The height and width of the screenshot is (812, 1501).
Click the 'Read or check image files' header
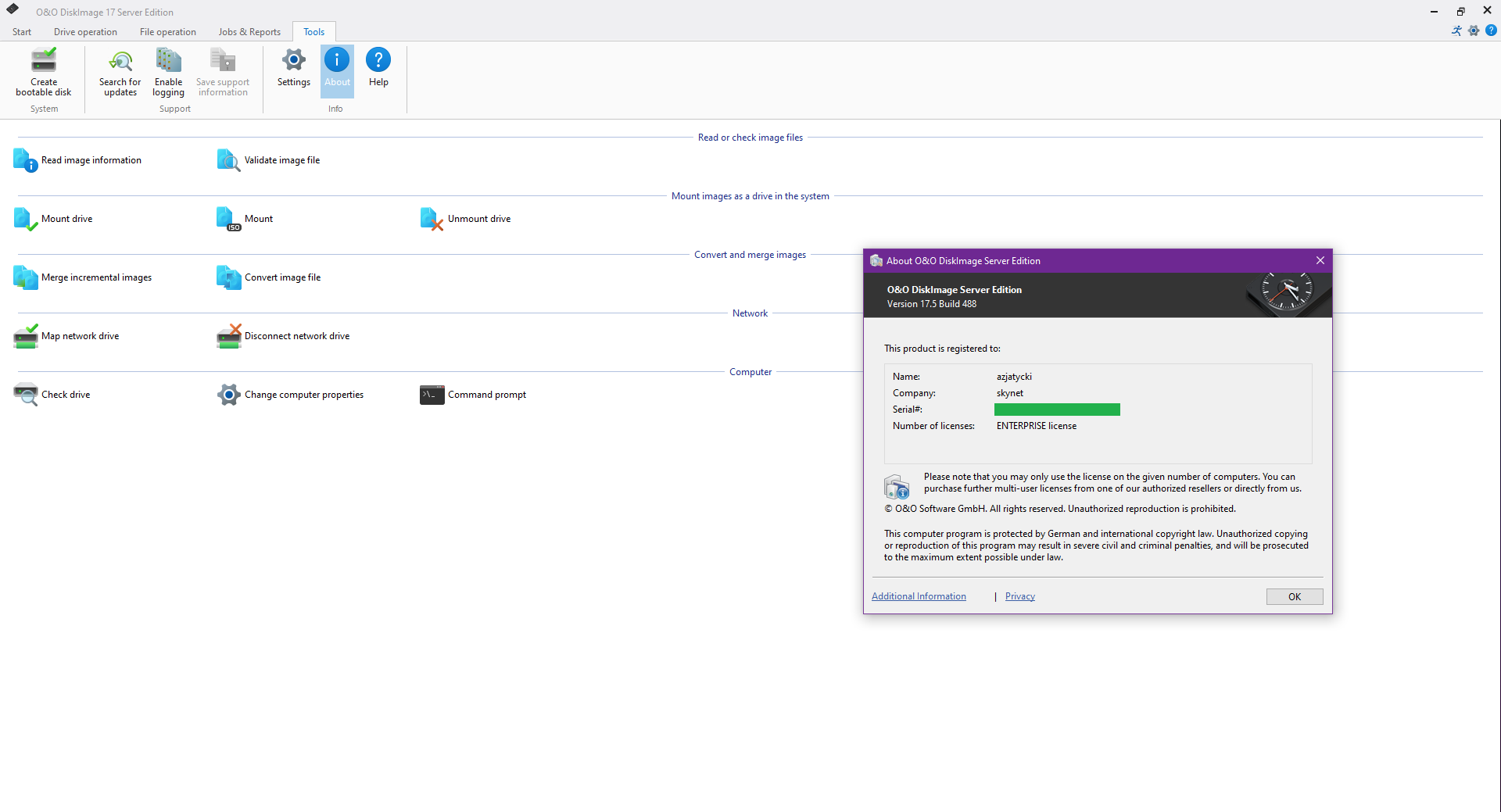(750, 138)
